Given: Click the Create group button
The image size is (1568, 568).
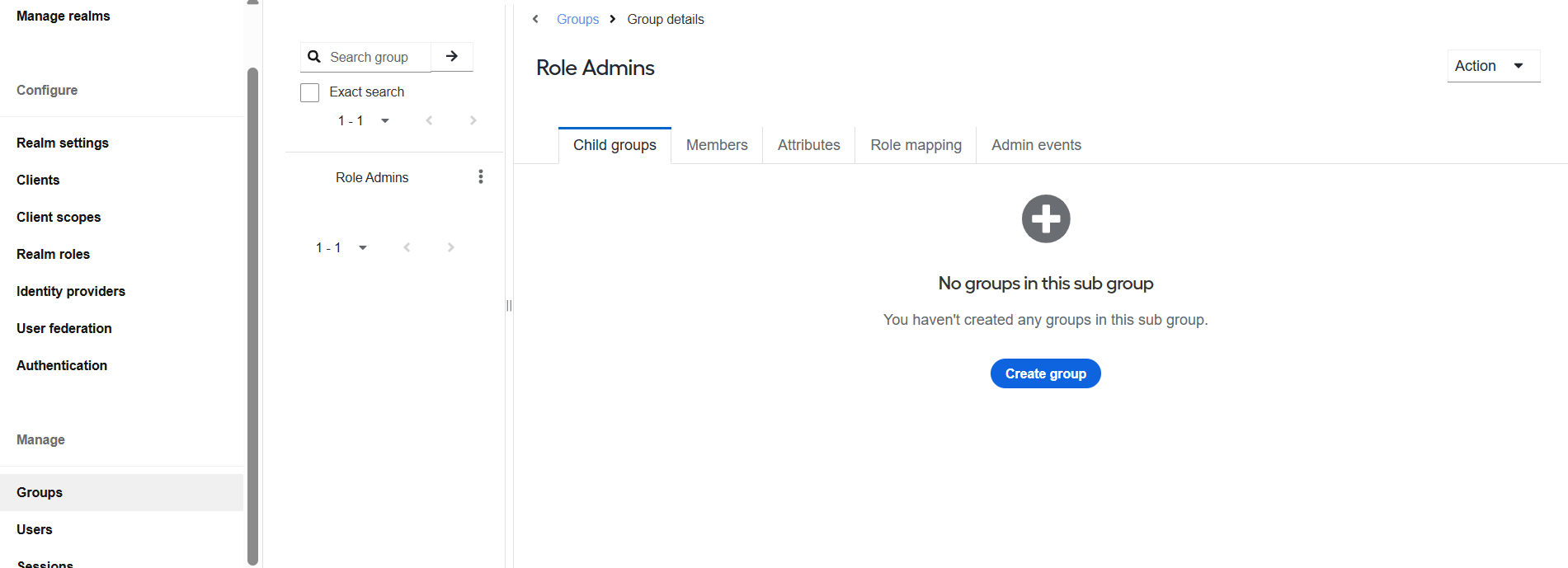Looking at the screenshot, I should pyautogui.click(x=1046, y=373).
